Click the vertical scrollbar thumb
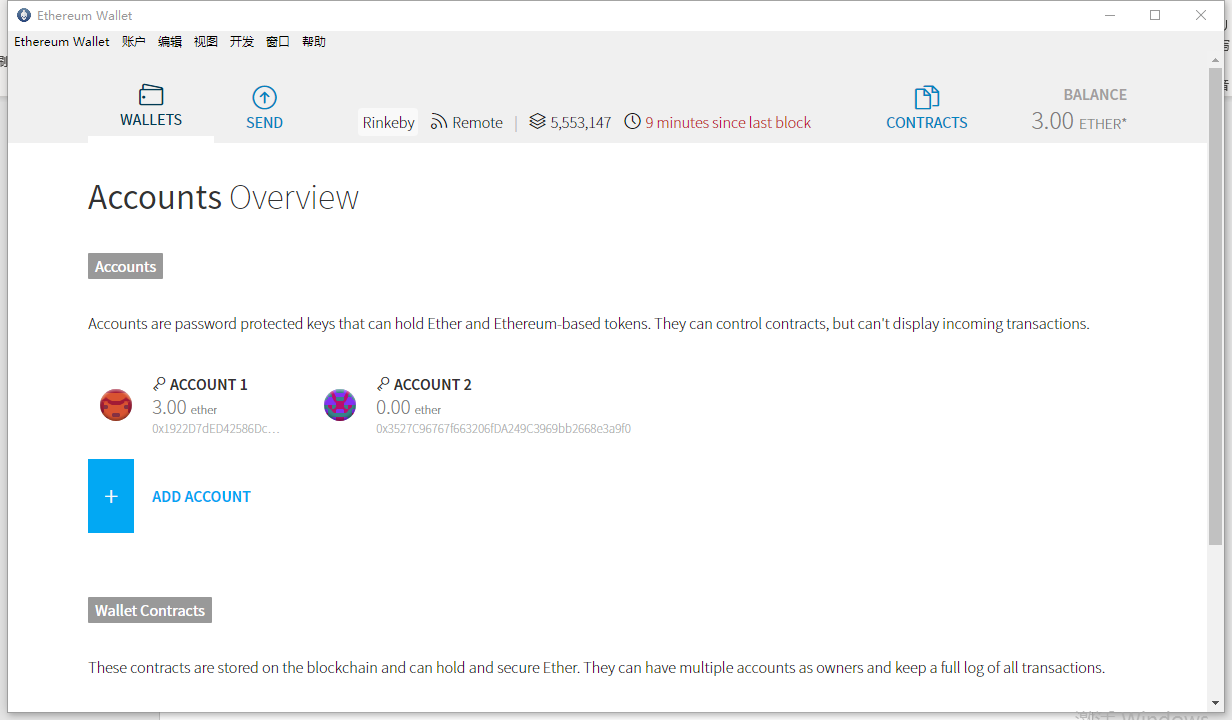The height and width of the screenshot is (720, 1232). 1215,306
